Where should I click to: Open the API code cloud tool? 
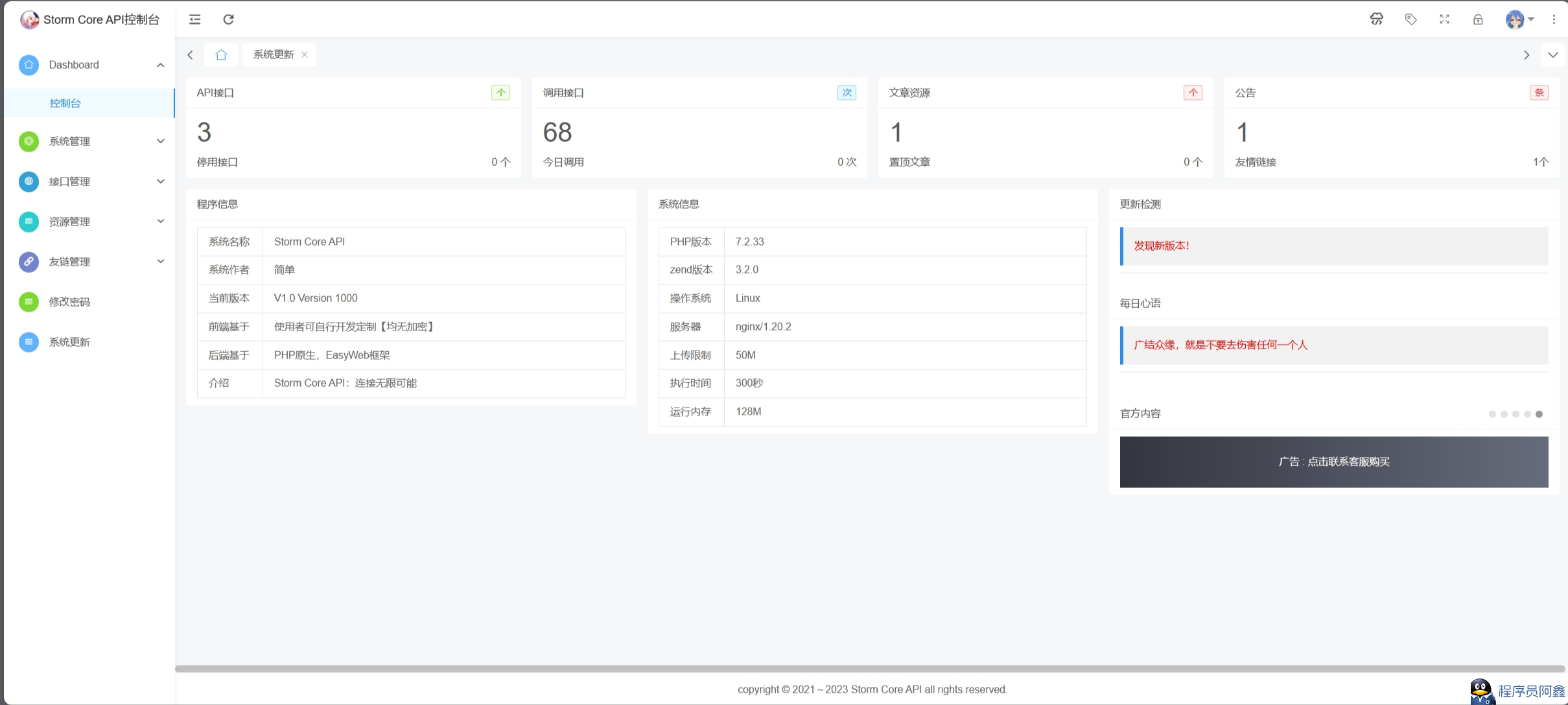1377,19
